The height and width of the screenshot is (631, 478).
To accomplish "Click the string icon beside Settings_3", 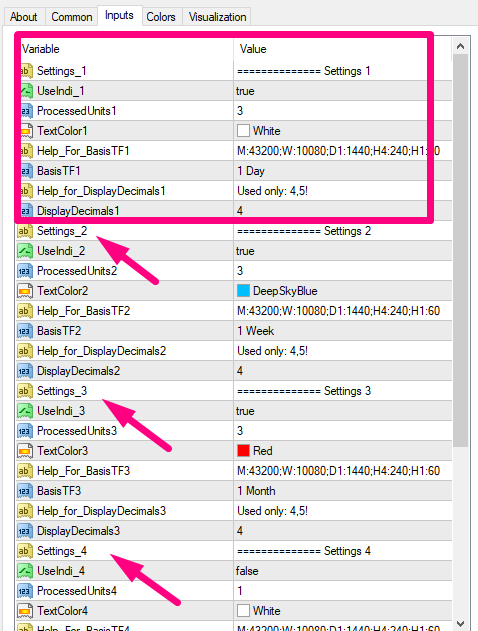I will click(x=25, y=391).
